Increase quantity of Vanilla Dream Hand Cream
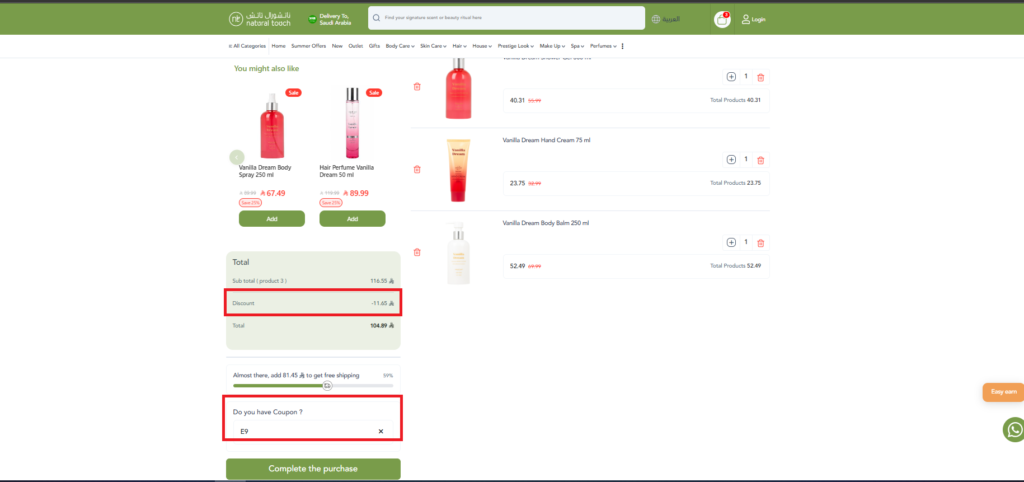1024x482 pixels. click(731, 159)
